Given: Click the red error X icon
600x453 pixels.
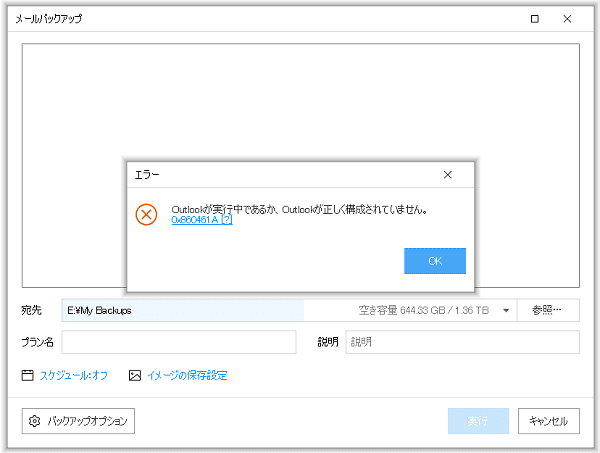Looking at the screenshot, I should 147,214.
